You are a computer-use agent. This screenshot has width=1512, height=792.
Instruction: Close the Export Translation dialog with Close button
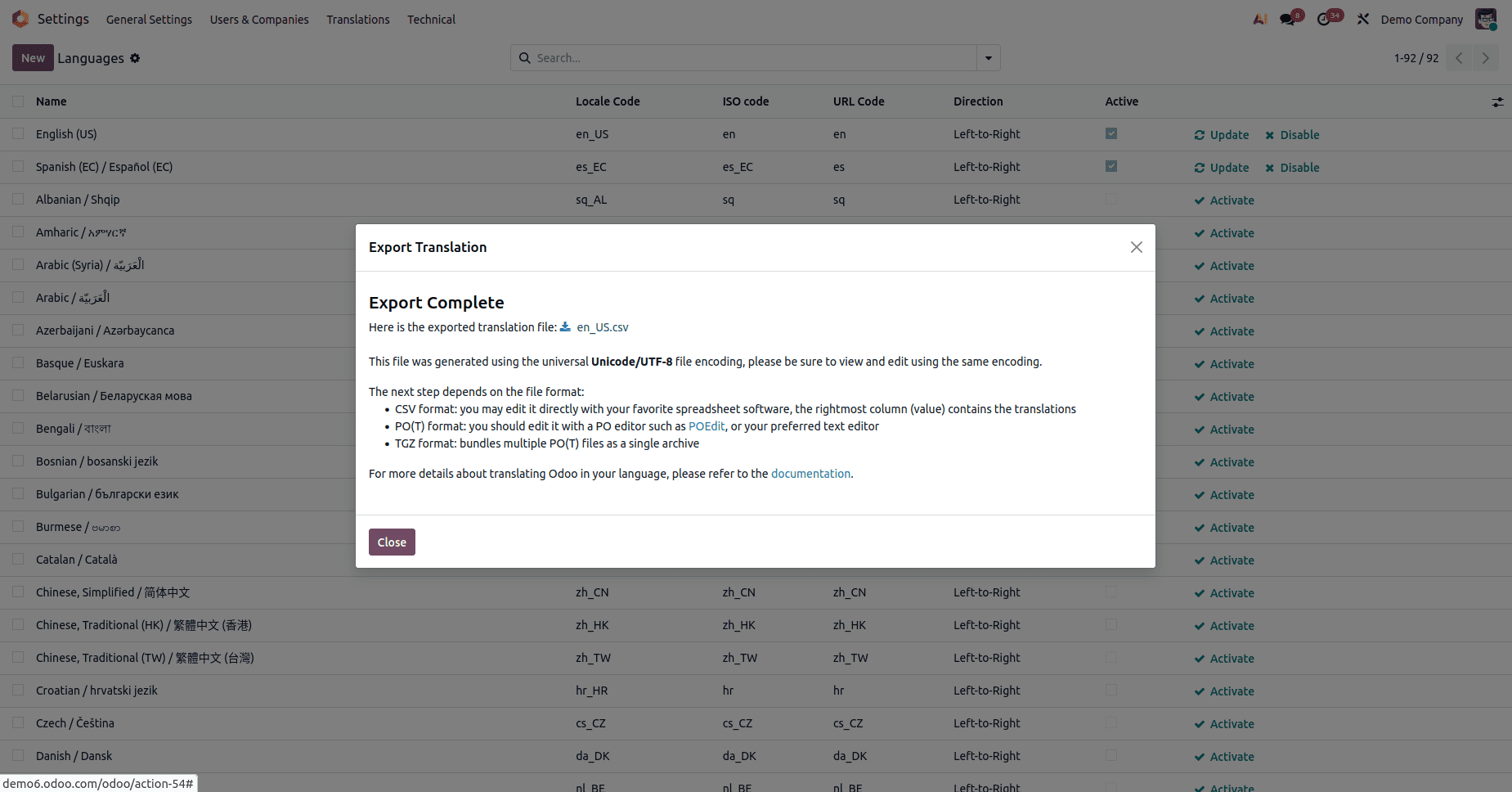click(392, 542)
